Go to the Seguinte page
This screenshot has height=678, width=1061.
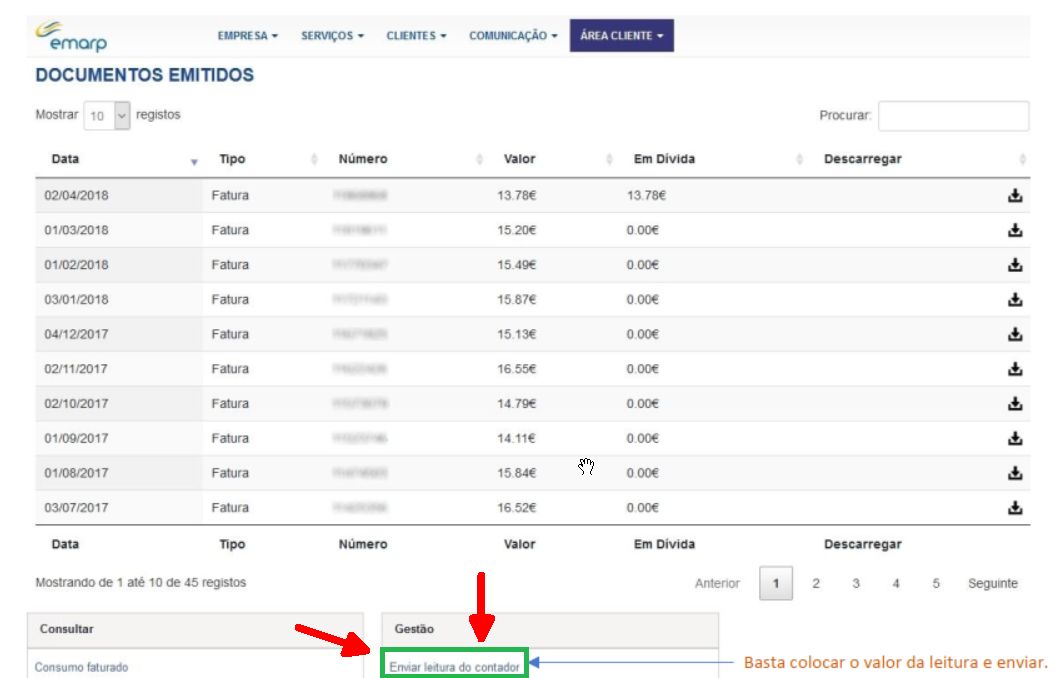point(992,584)
